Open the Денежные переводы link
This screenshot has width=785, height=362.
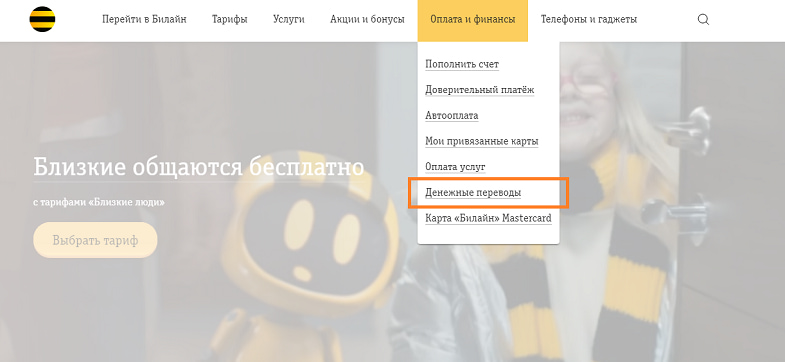point(473,192)
